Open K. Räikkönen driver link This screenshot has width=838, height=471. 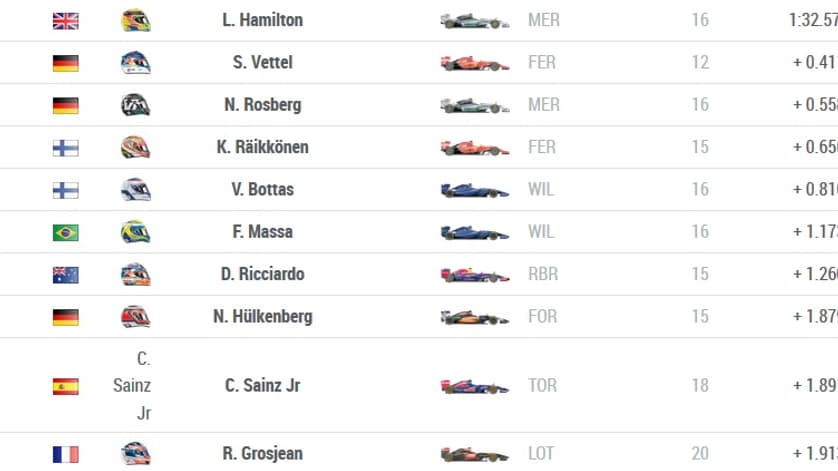click(262, 147)
